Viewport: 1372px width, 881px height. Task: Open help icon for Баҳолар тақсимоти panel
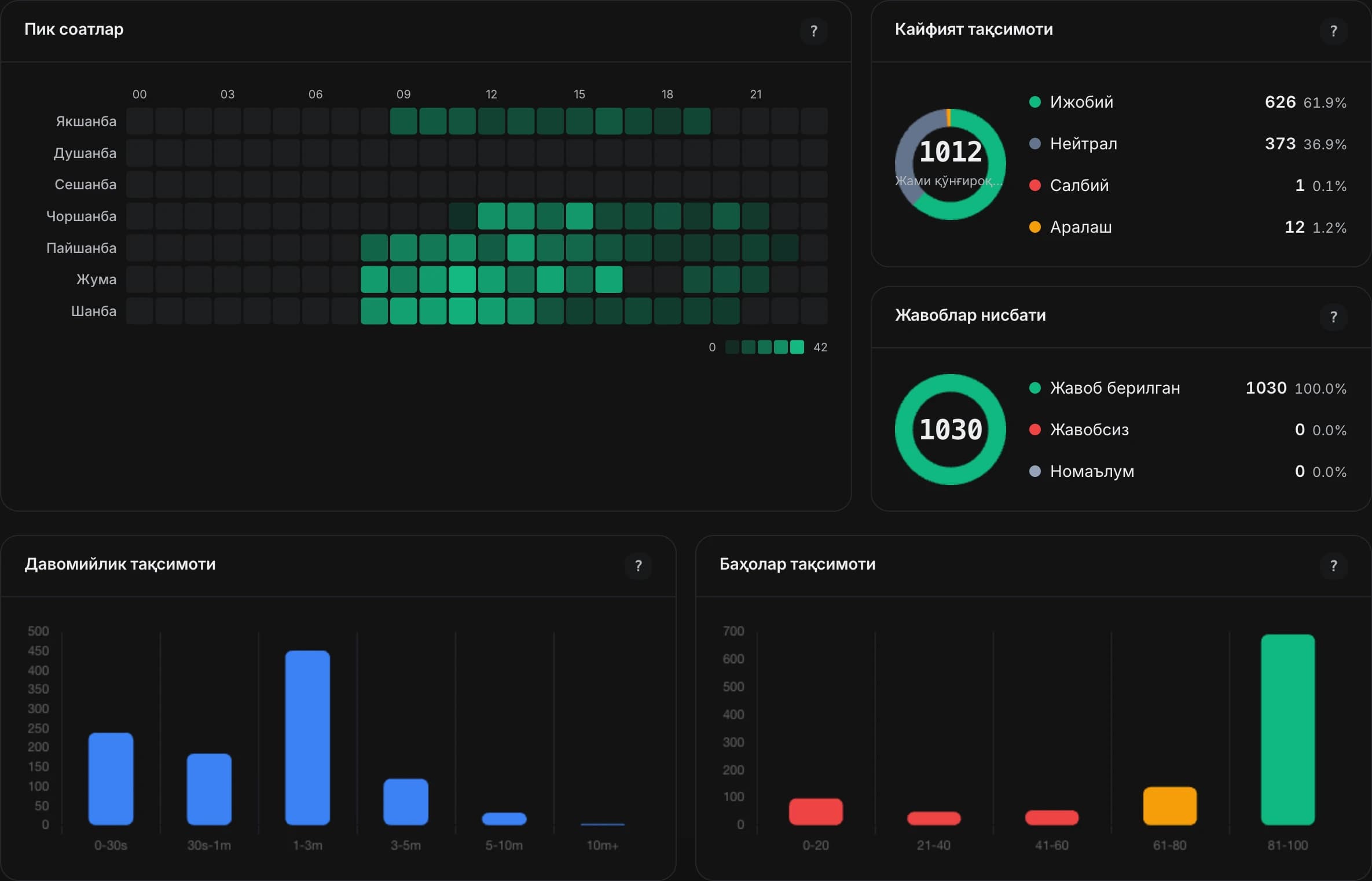coord(1333,566)
